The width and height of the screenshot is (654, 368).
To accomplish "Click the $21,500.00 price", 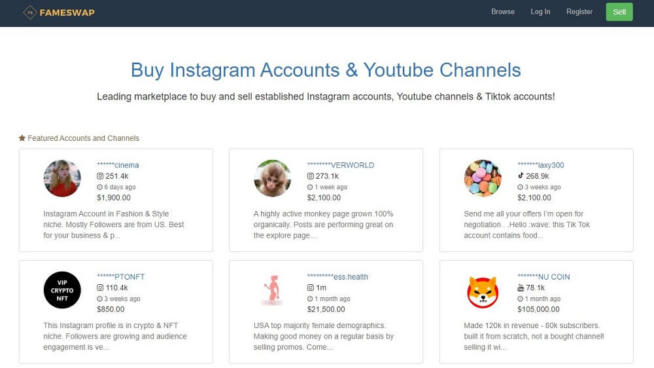I will coord(326,309).
